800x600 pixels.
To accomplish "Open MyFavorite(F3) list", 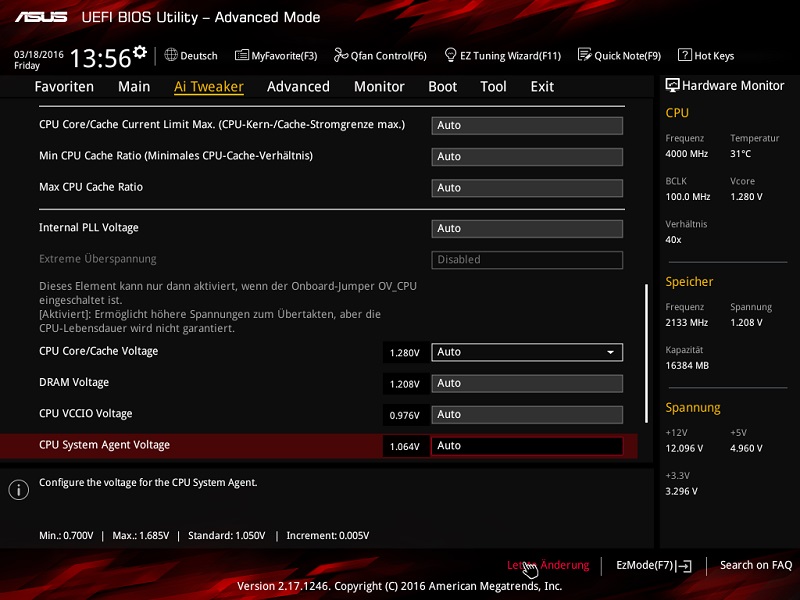I will pos(276,56).
